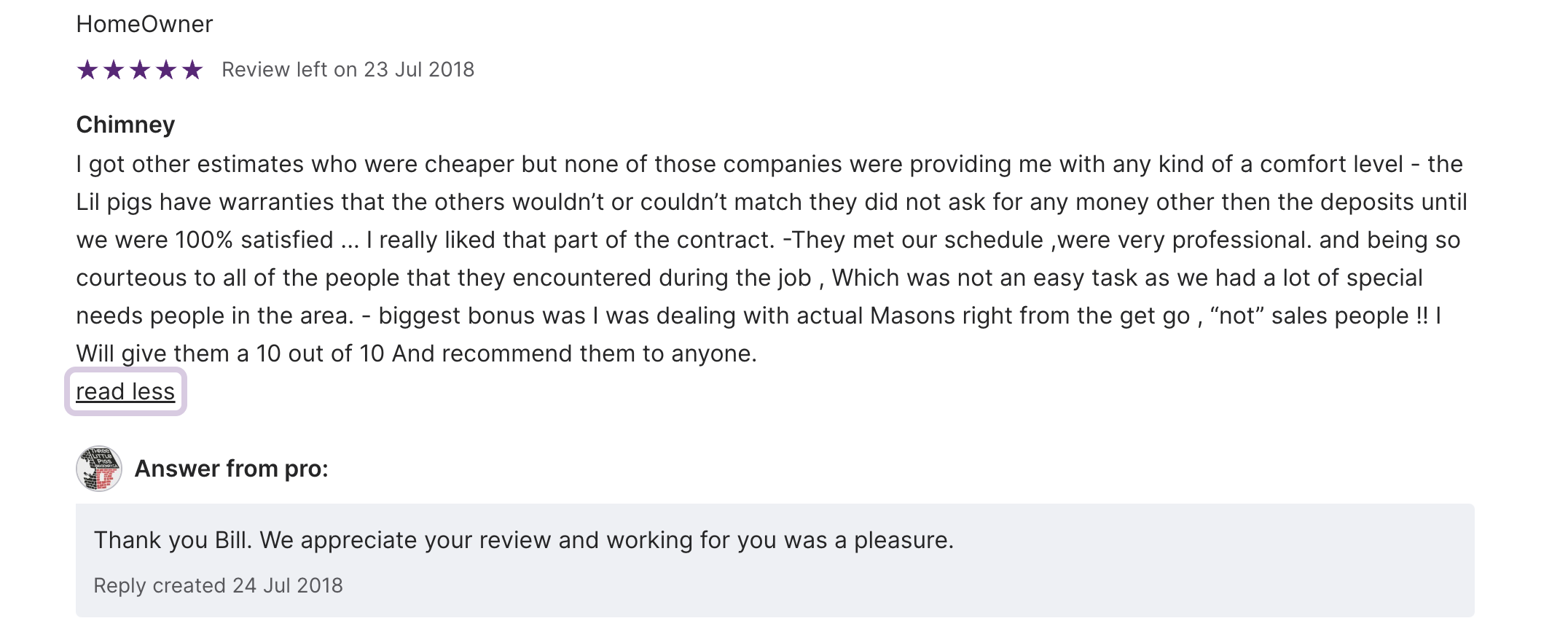Viewport: 1568px width, 637px height.
Task: Click the 'Reply created 24 Jul 2018' date
Action: 218,585
